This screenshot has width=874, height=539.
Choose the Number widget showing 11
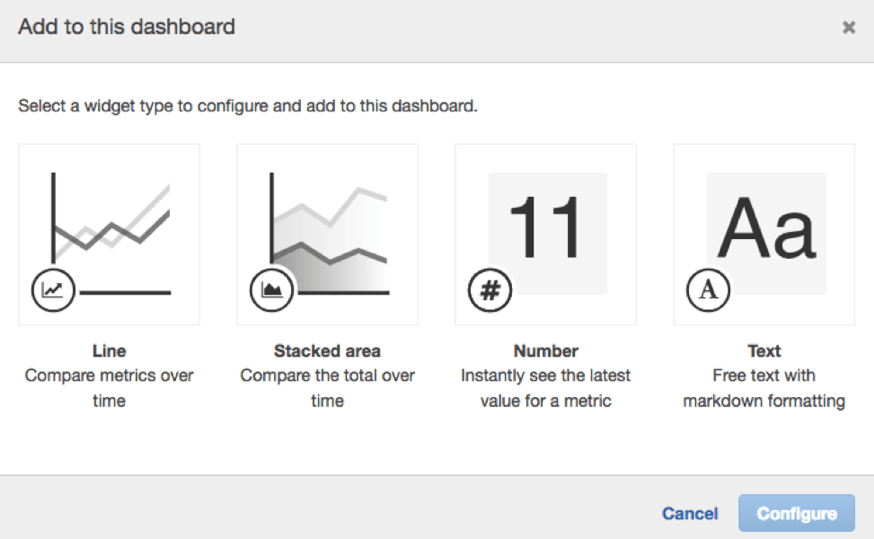546,234
